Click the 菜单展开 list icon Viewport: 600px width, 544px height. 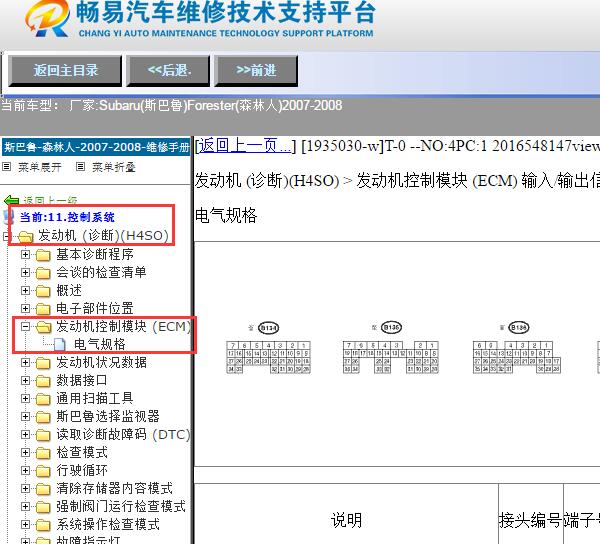tap(7, 167)
